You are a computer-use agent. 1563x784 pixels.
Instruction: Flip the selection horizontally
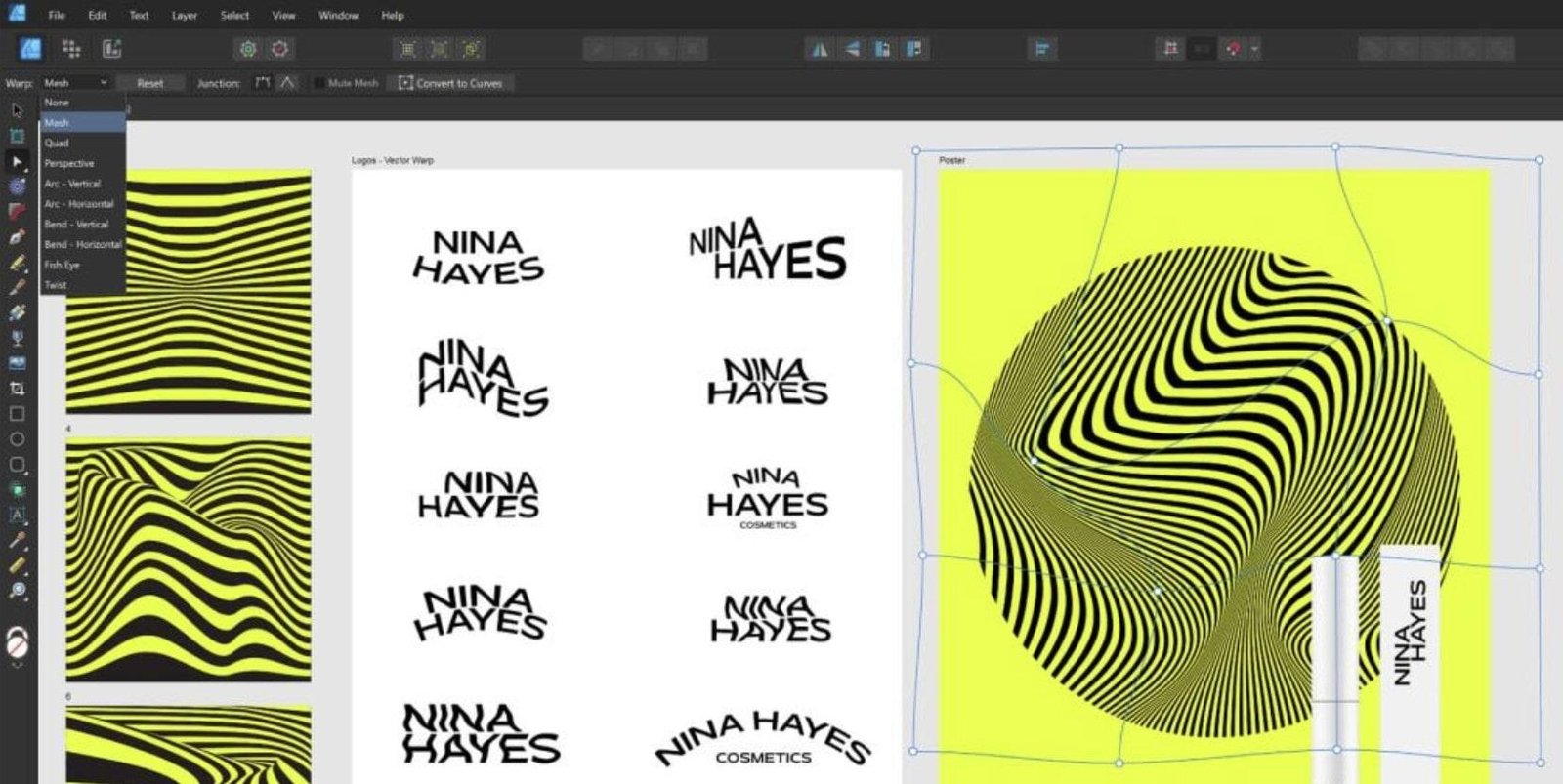(x=819, y=49)
